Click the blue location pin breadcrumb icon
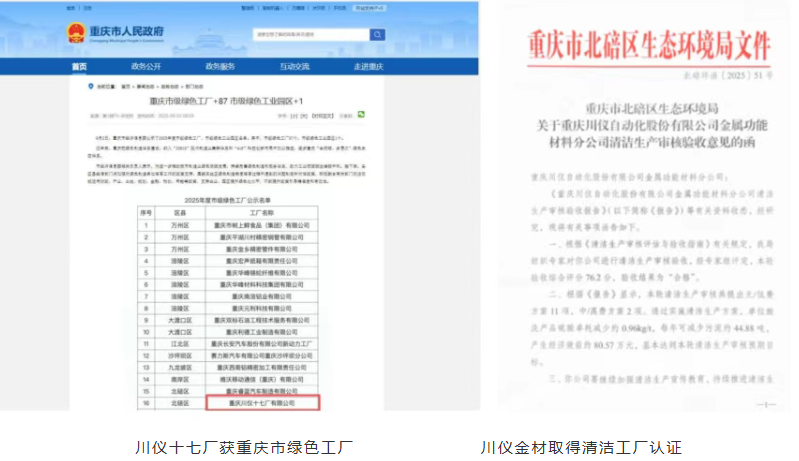This screenshot has width=799, height=461. pos(91,86)
